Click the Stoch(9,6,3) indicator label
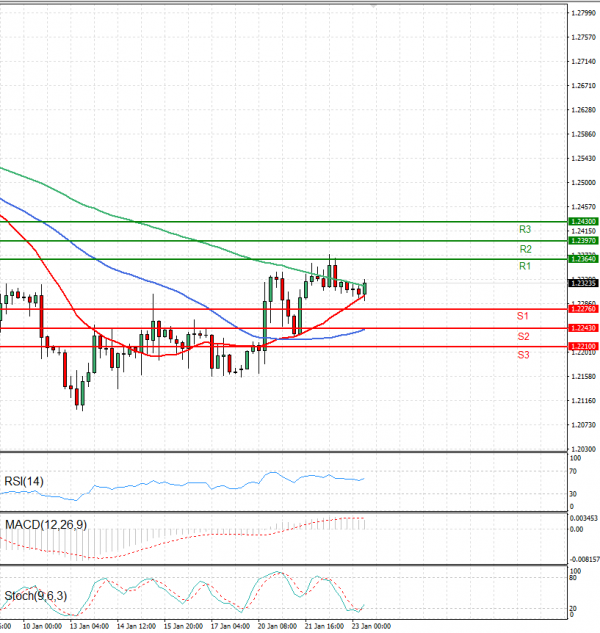This screenshot has width=600, height=633. click(36, 596)
